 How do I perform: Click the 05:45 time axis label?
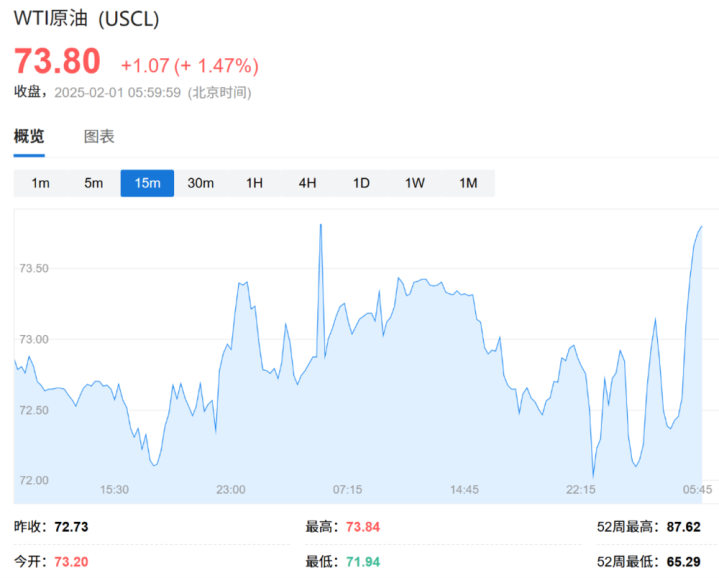[697, 490]
